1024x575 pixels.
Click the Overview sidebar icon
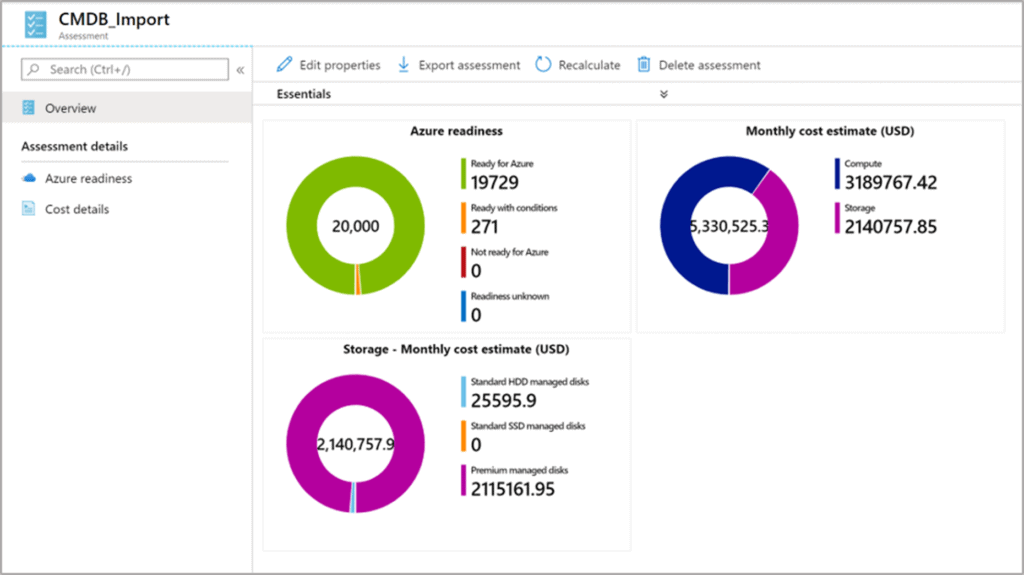pos(28,108)
